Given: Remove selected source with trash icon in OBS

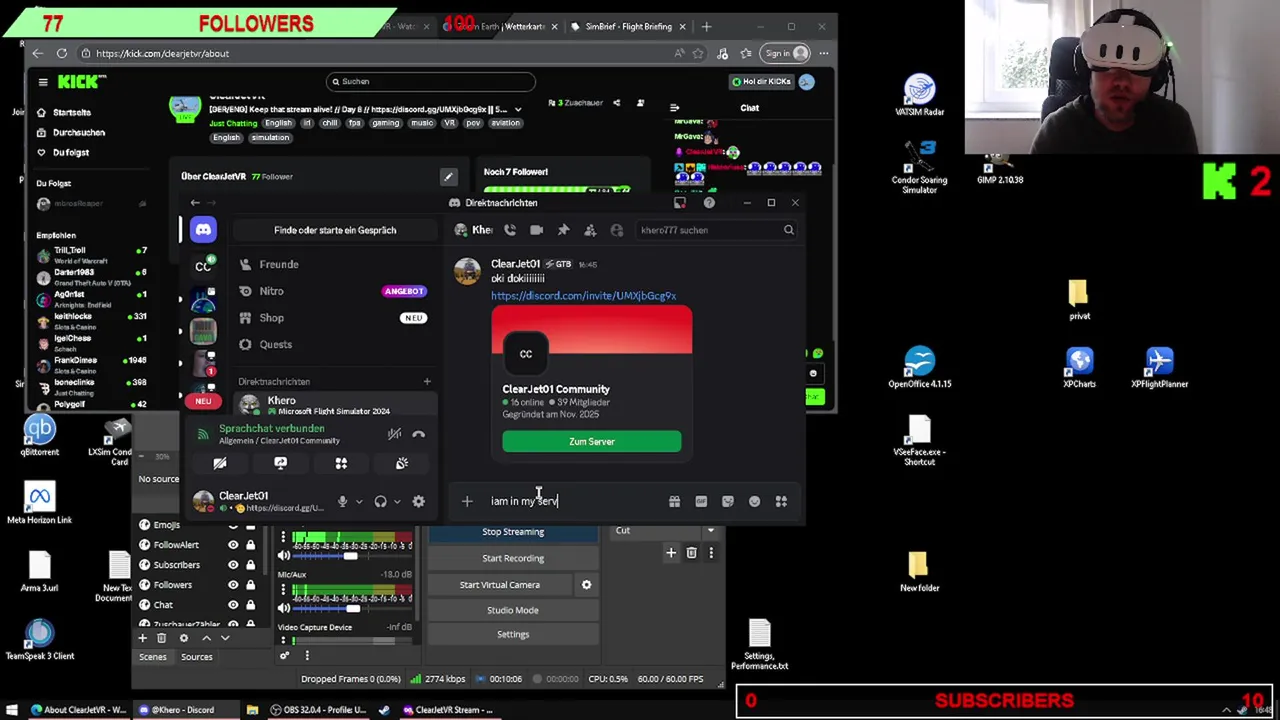Looking at the screenshot, I should pyautogui.click(x=161, y=638).
